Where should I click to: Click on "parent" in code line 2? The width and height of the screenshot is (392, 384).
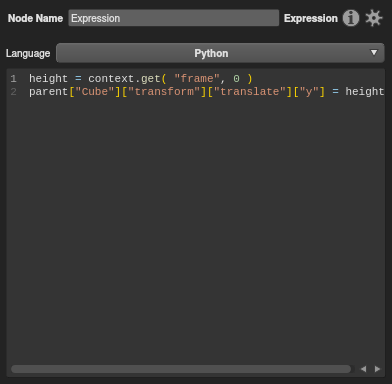48,92
